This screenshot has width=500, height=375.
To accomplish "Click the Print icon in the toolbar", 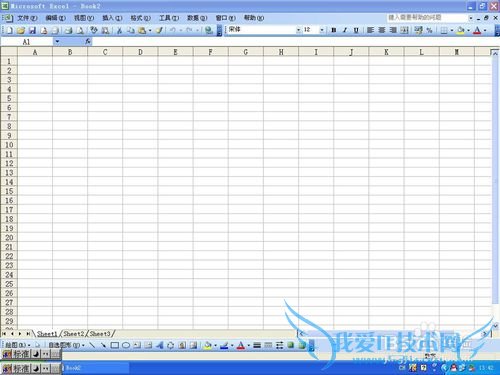I will (69, 30).
